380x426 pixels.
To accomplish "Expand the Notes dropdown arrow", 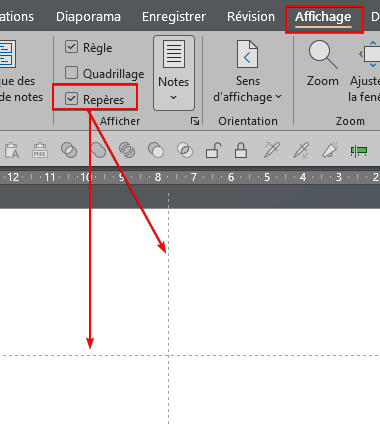I will point(173,97).
